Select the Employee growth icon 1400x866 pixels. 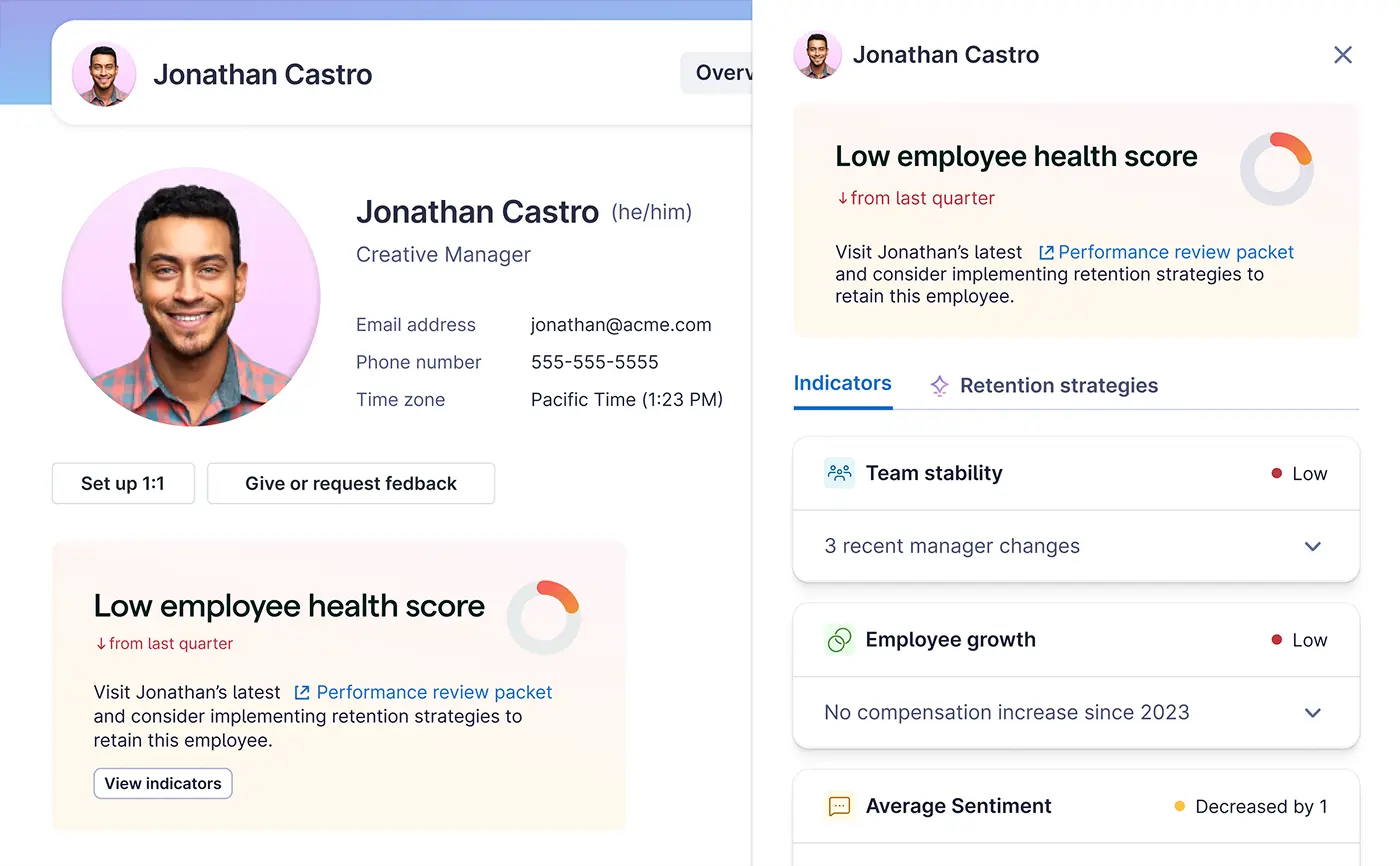(839, 639)
